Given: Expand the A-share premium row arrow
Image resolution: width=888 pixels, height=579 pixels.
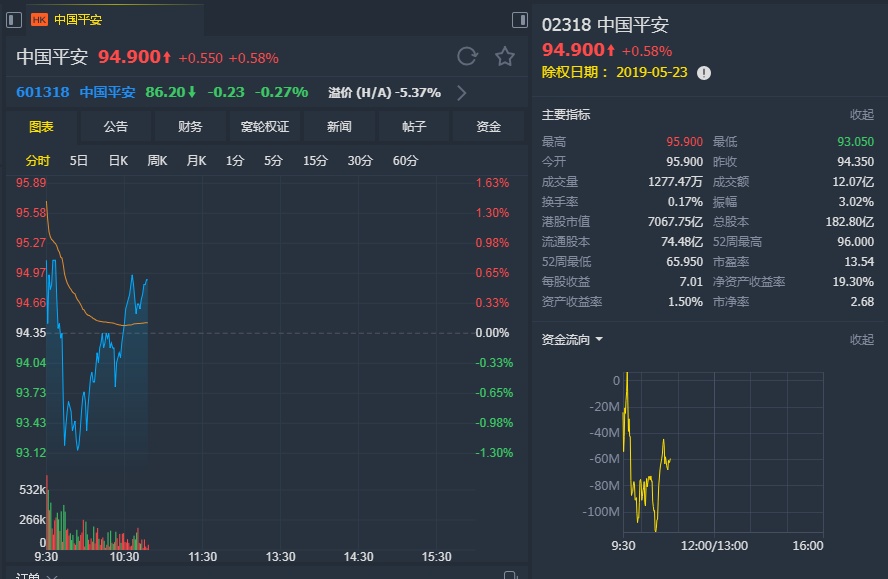Looking at the screenshot, I should (461, 93).
